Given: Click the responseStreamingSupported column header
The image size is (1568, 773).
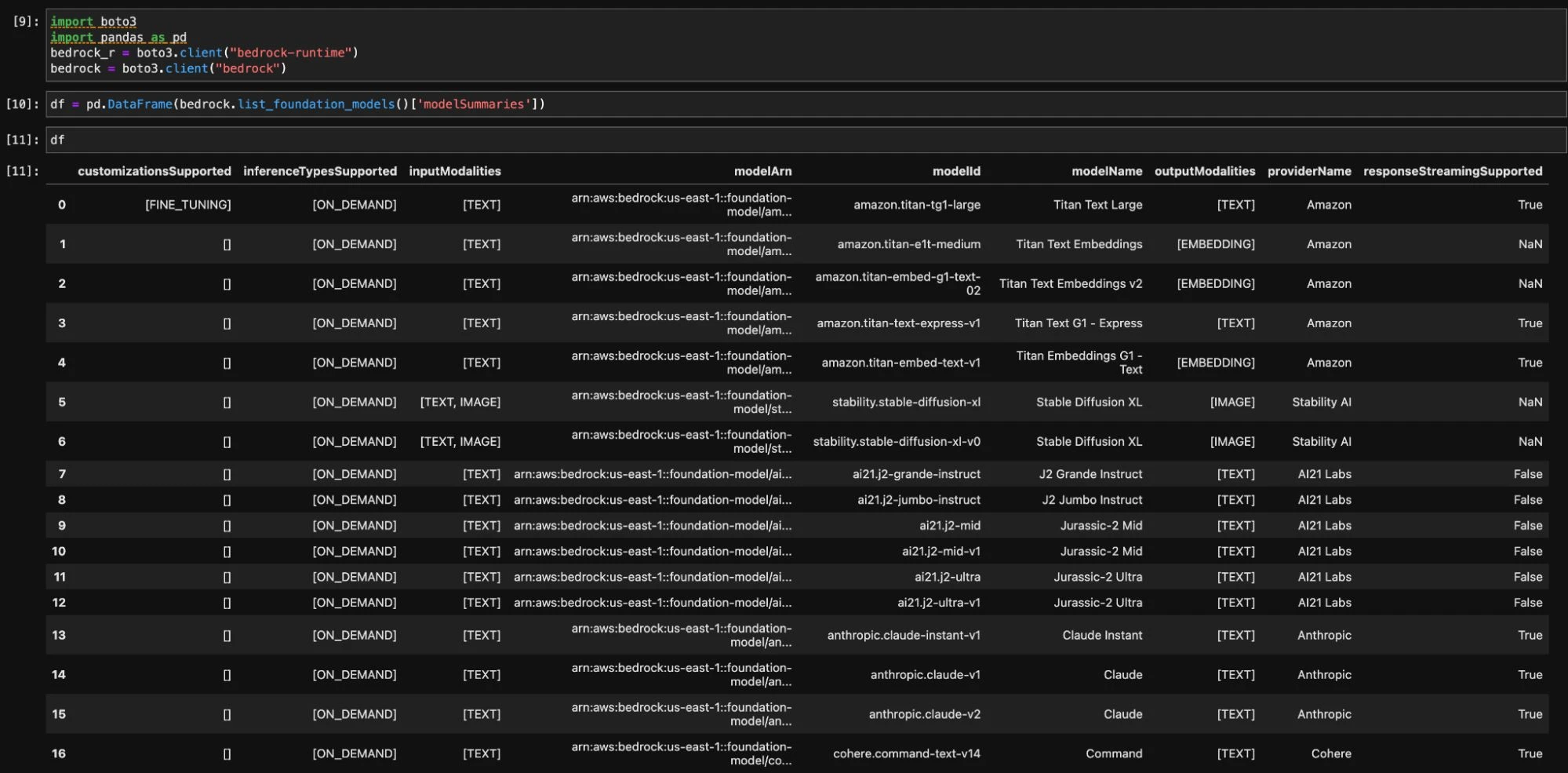Looking at the screenshot, I should [1453, 171].
